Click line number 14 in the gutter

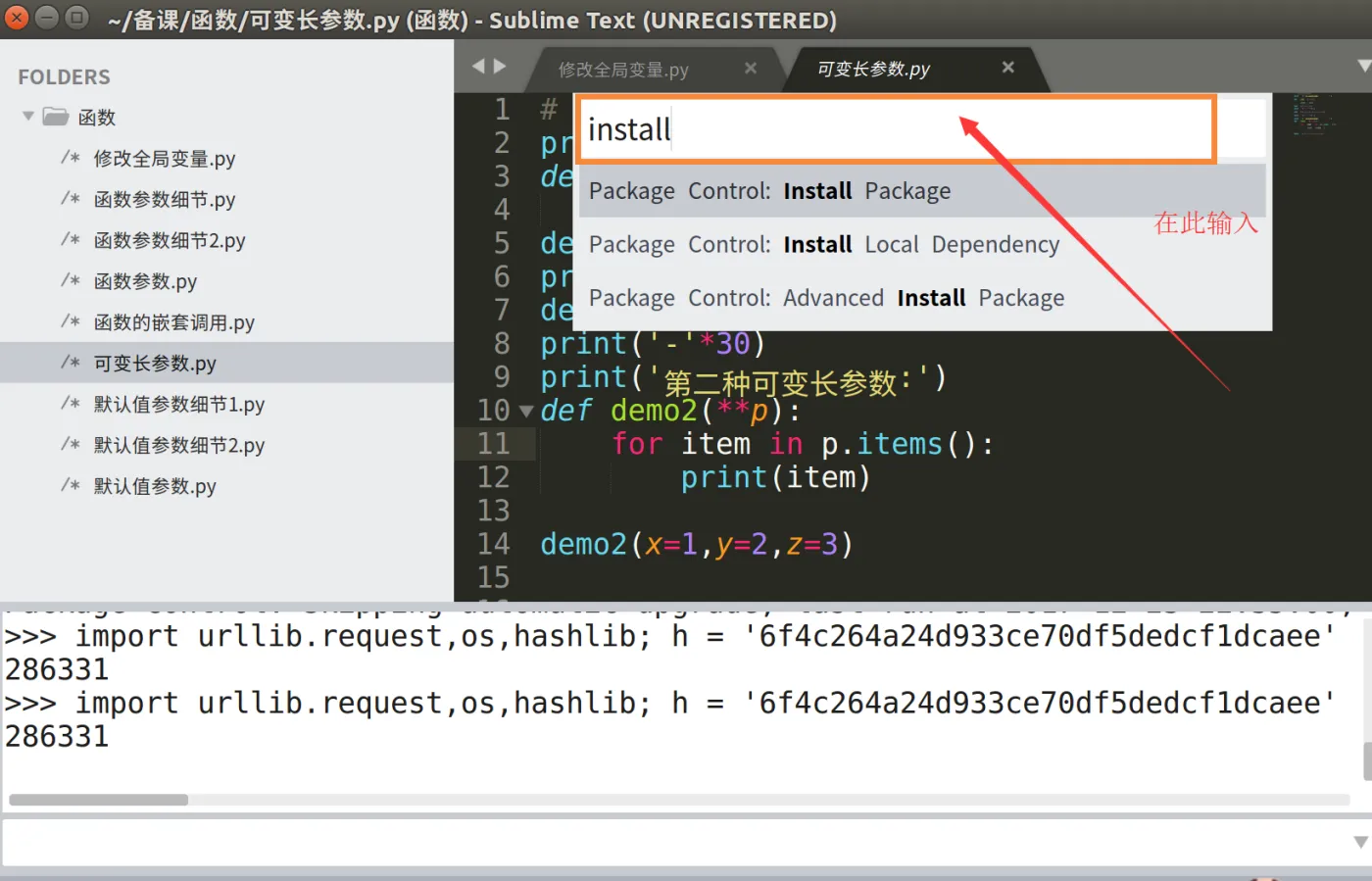(493, 544)
